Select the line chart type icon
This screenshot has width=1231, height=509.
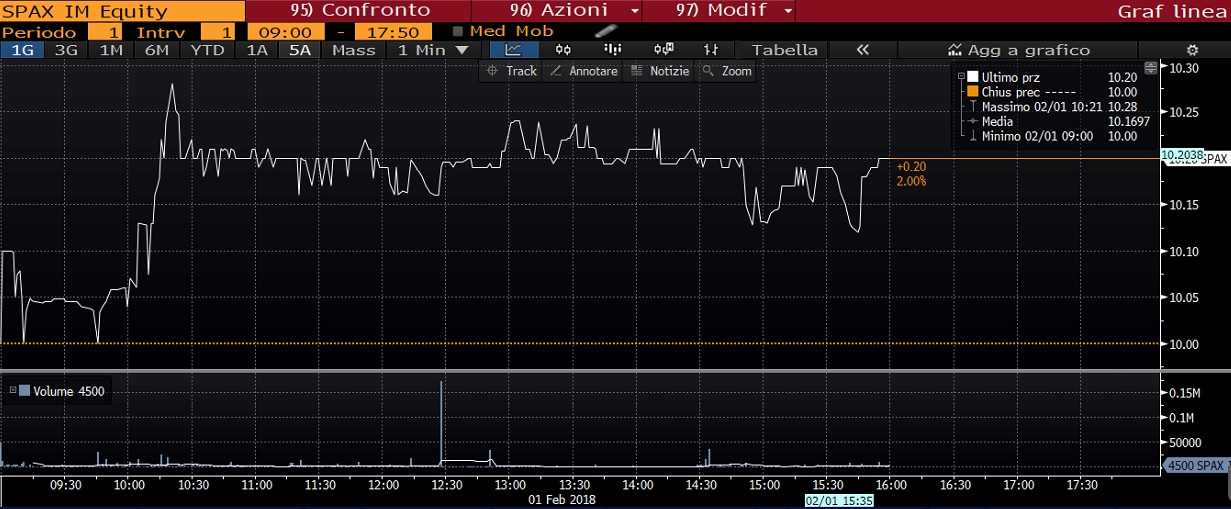tap(513, 49)
